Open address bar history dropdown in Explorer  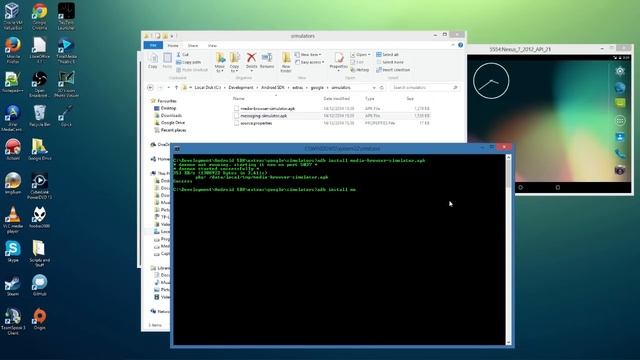374,87
